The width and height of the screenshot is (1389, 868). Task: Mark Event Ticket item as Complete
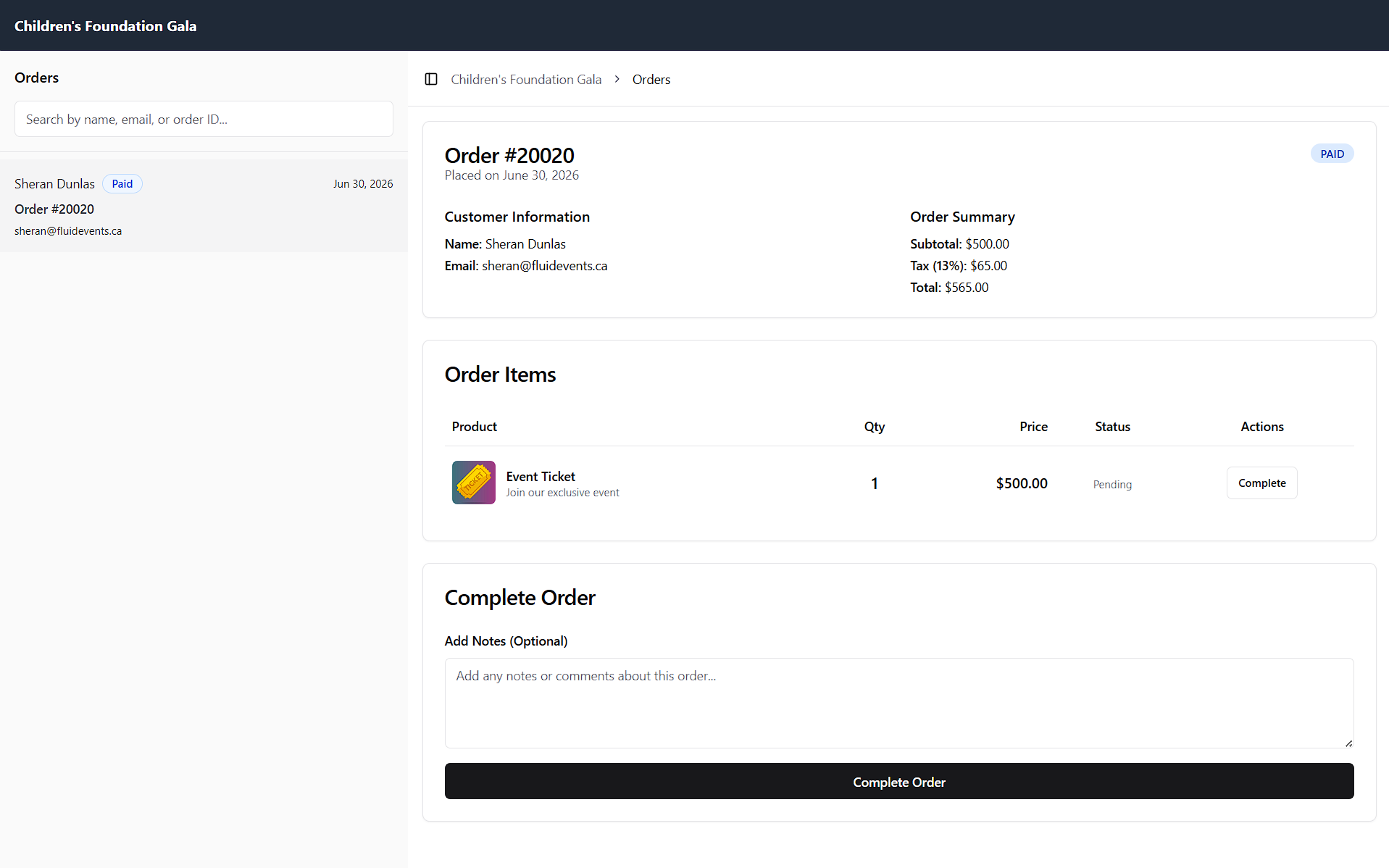[1261, 483]
